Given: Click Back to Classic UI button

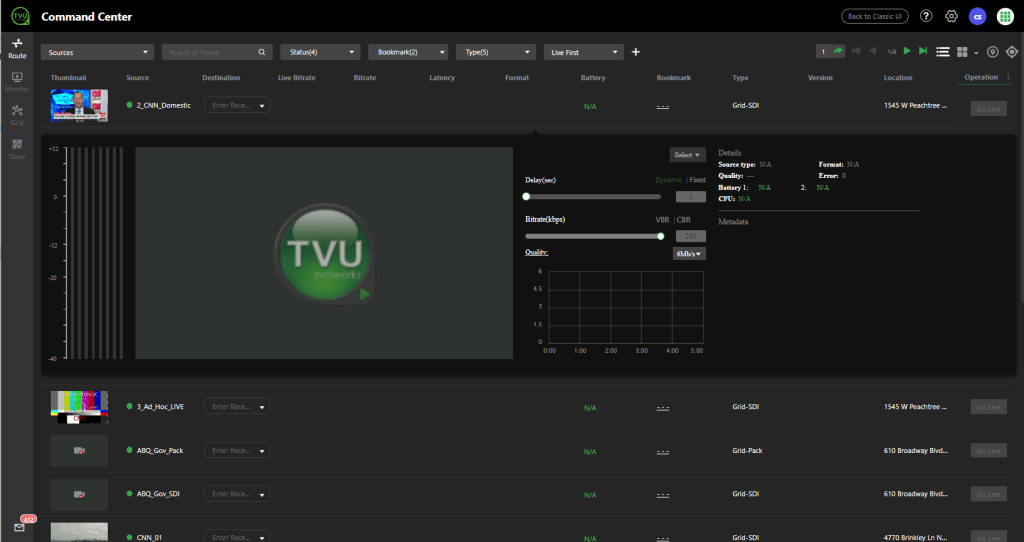Looking at the screenshot, I should [x=874, y=16].
